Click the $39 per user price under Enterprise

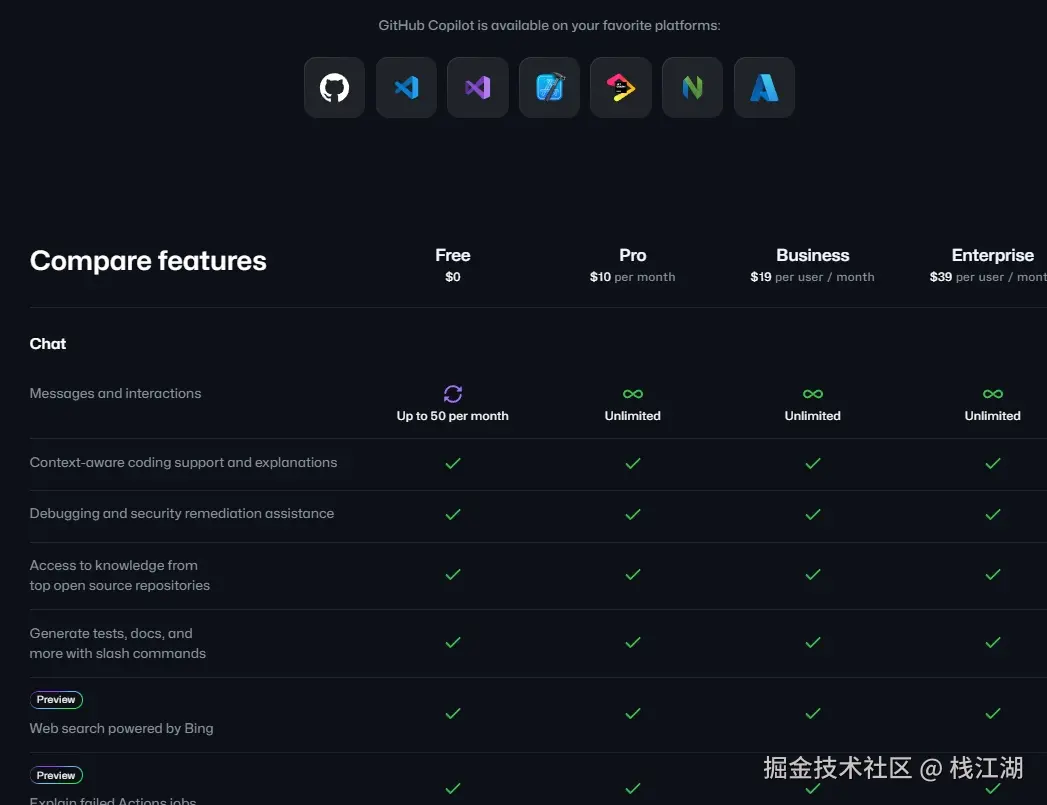tap(988, 277)
